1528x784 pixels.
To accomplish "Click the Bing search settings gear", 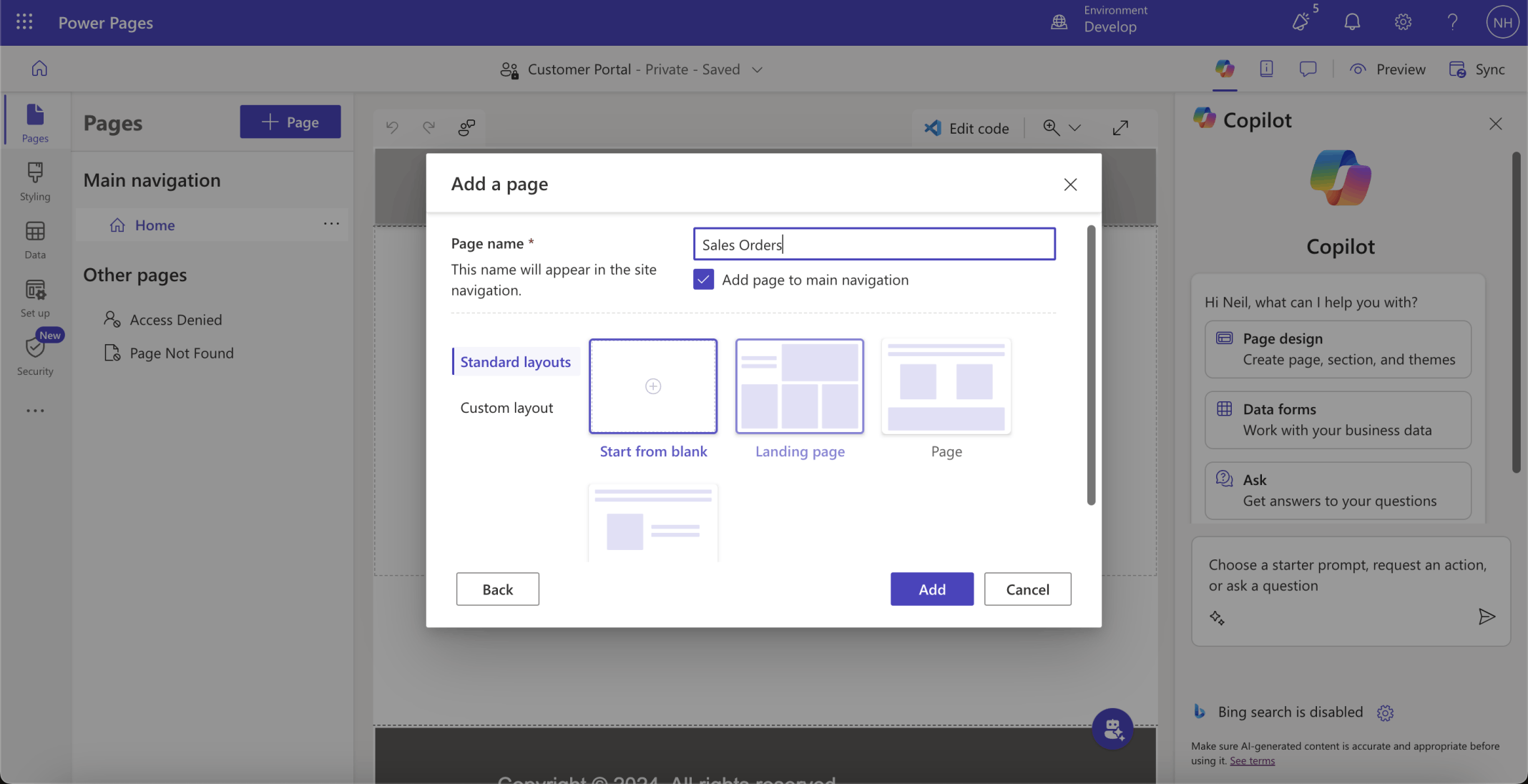I will [1385, 712].
